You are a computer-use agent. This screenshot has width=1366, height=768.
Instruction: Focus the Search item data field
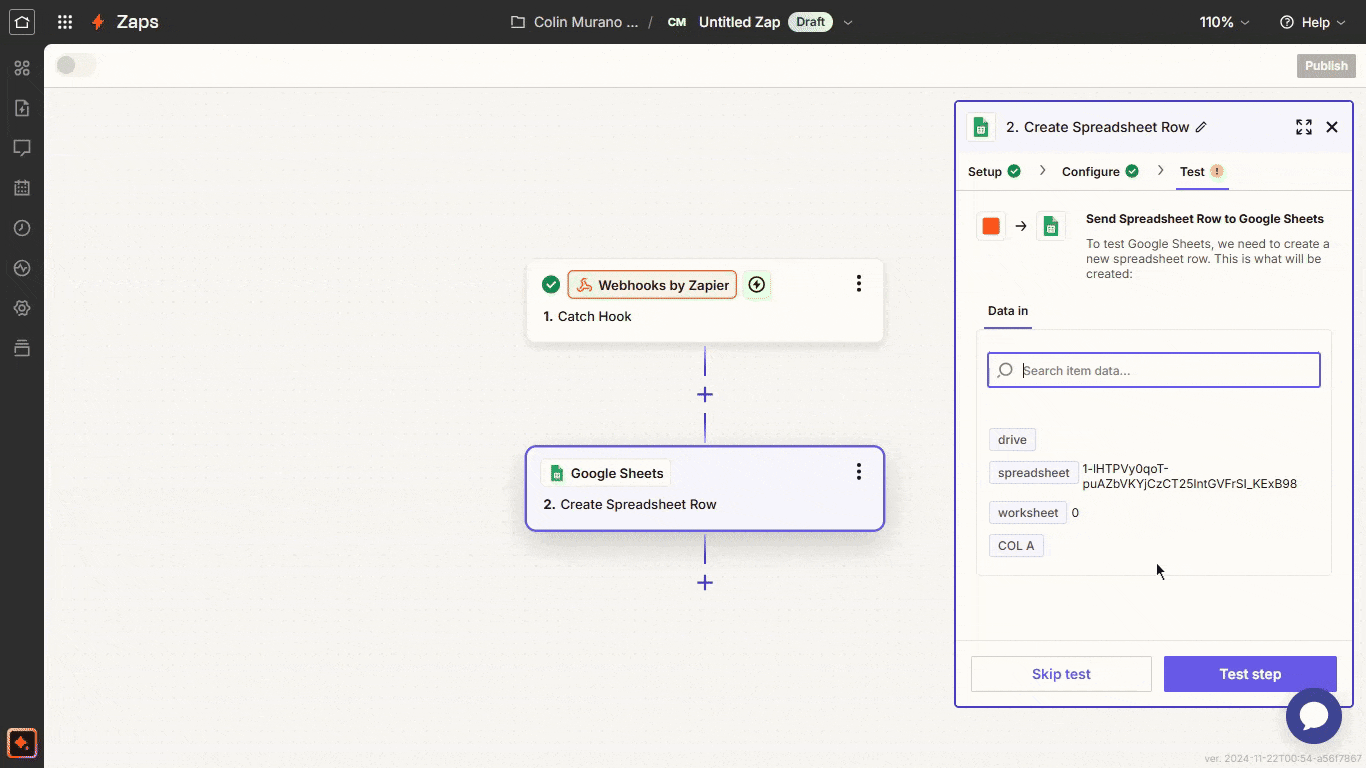[1154, 370]
